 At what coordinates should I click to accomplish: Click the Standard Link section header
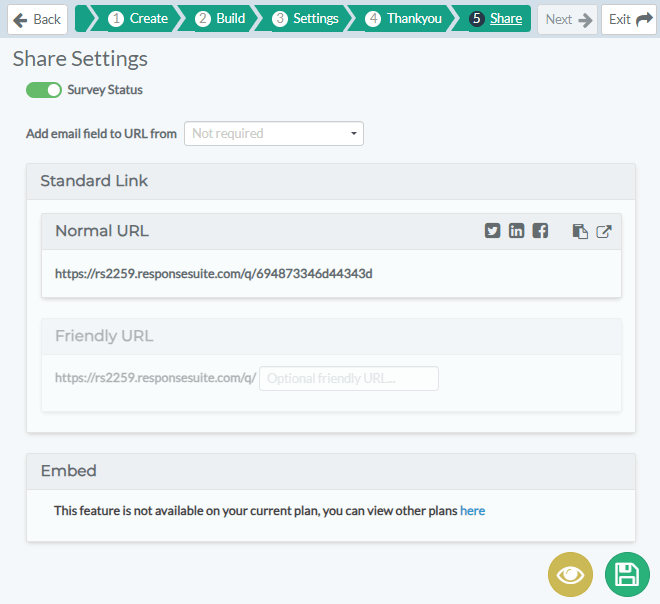(x=331, y=181)
